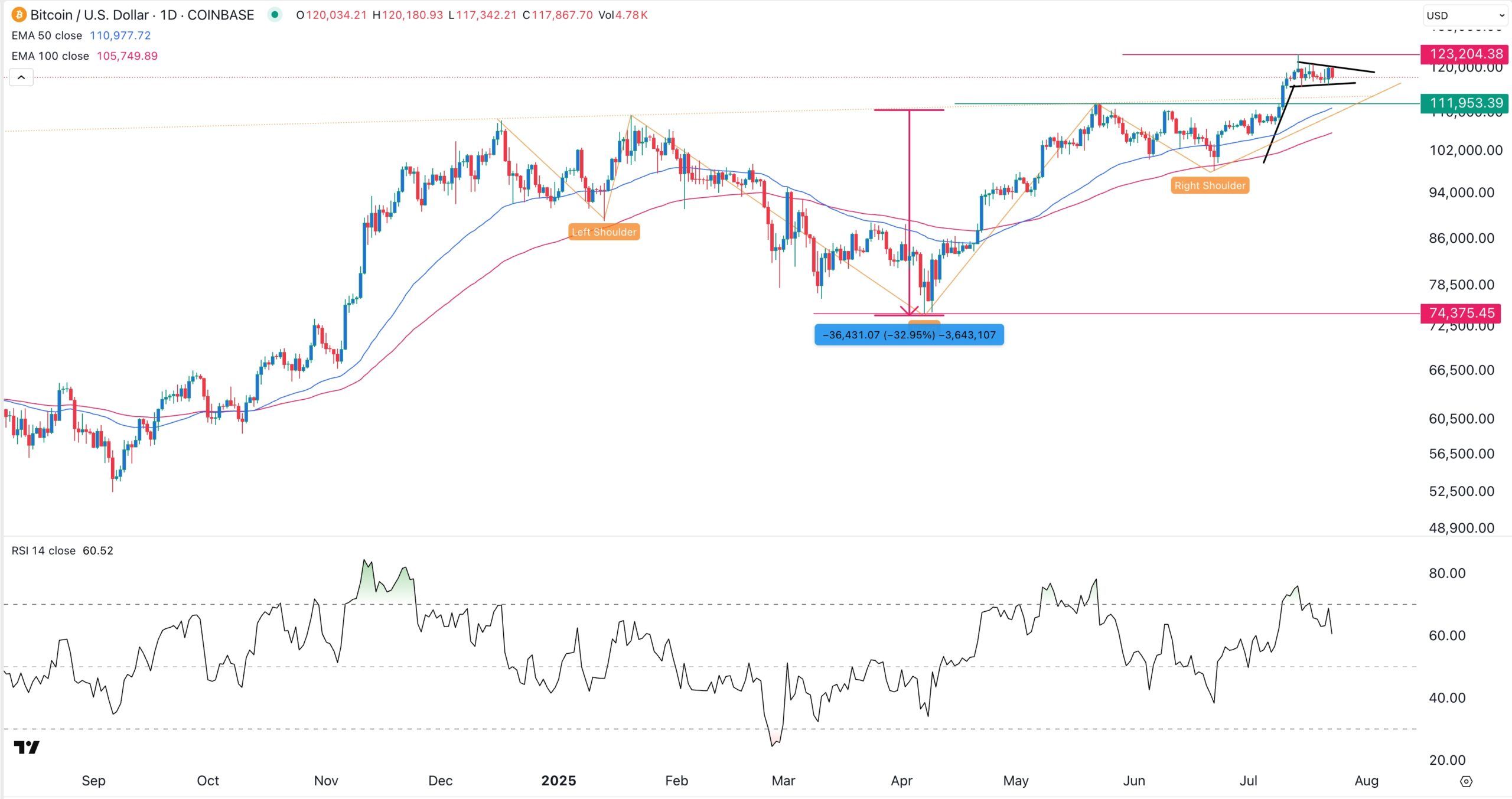Click the 86,000.00 price axis value
Viewport: 1512px width, 799px height.
point(1461,239)
